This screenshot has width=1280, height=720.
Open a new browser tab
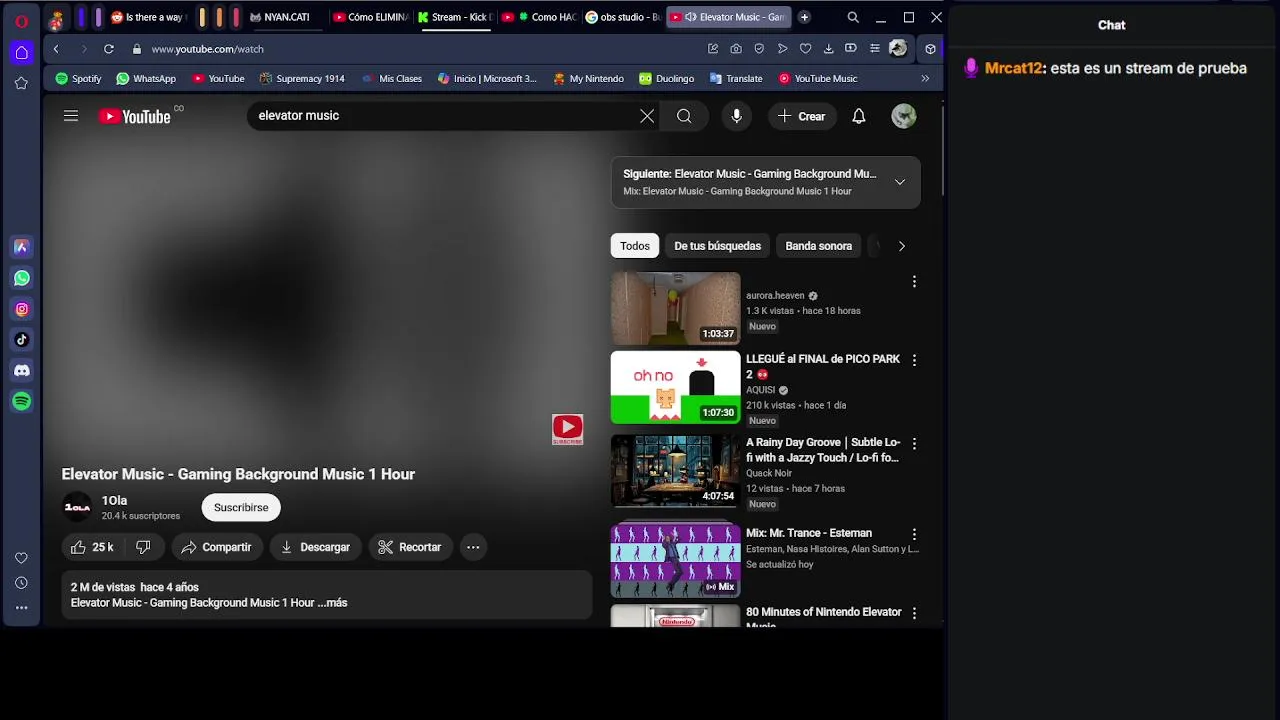click(804, 17)
